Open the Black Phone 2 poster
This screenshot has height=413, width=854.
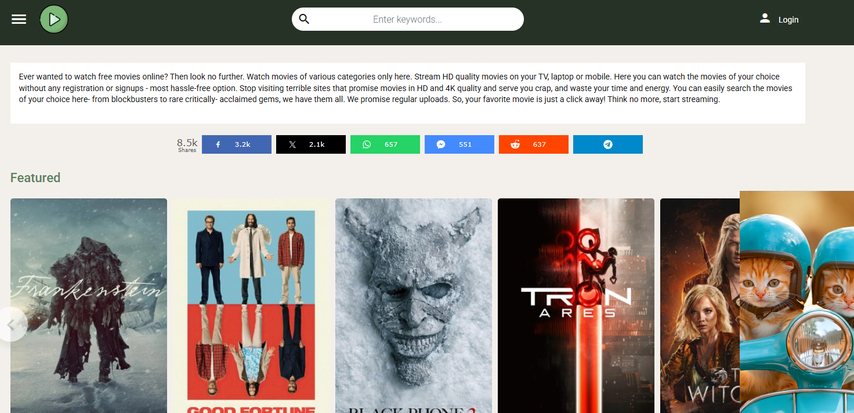[413, 306]
